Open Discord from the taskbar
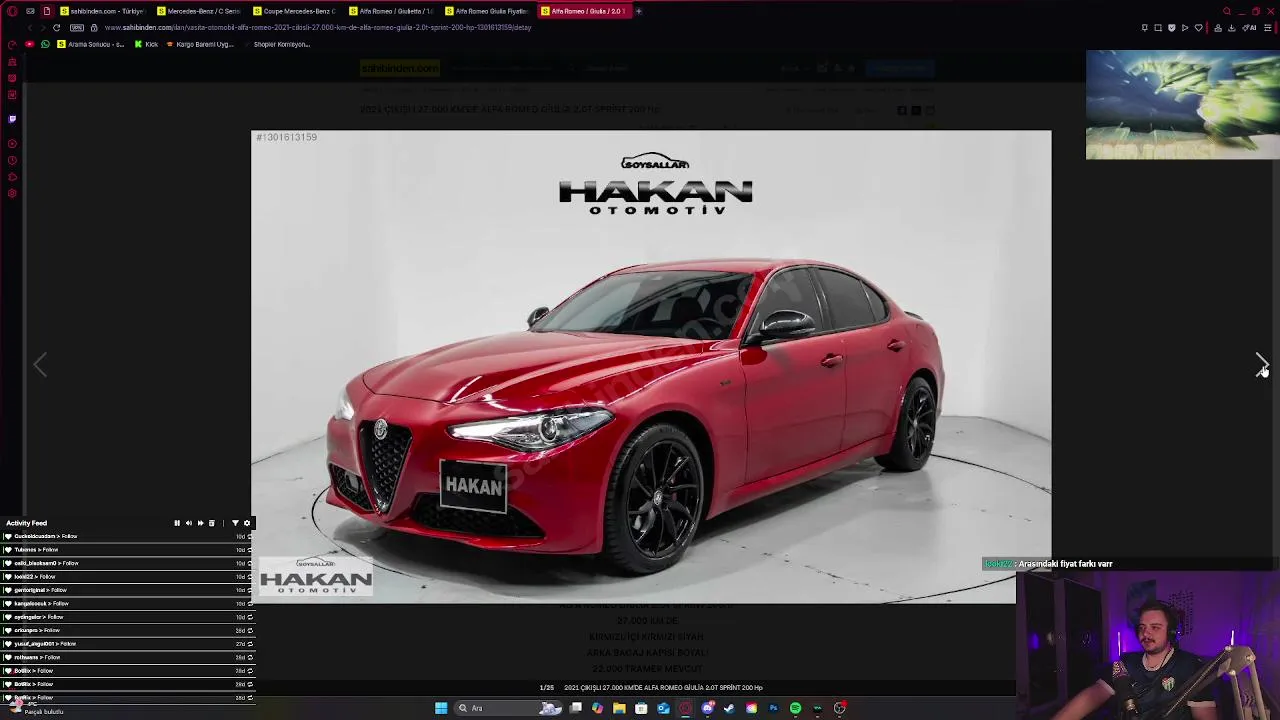The height and width of the screenshot is (720, 1280). pyautogui.click(x=708, y=708)
